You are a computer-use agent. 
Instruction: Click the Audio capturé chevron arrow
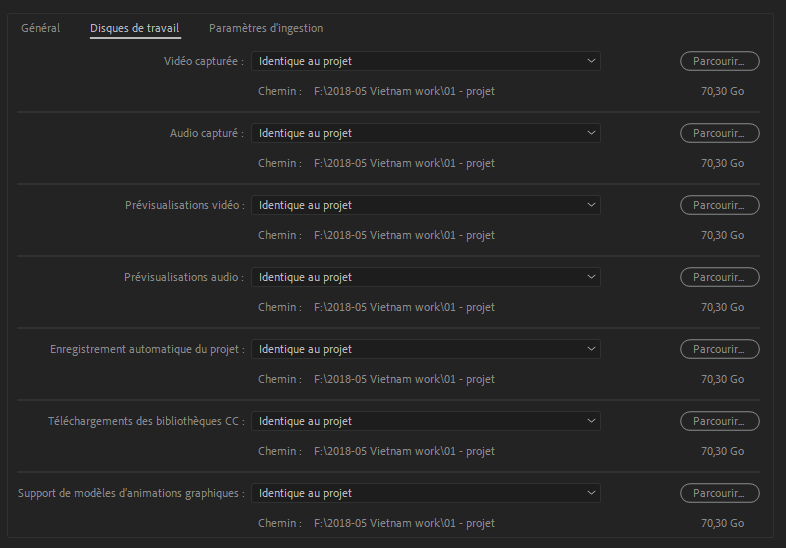(x=592, y=133)
